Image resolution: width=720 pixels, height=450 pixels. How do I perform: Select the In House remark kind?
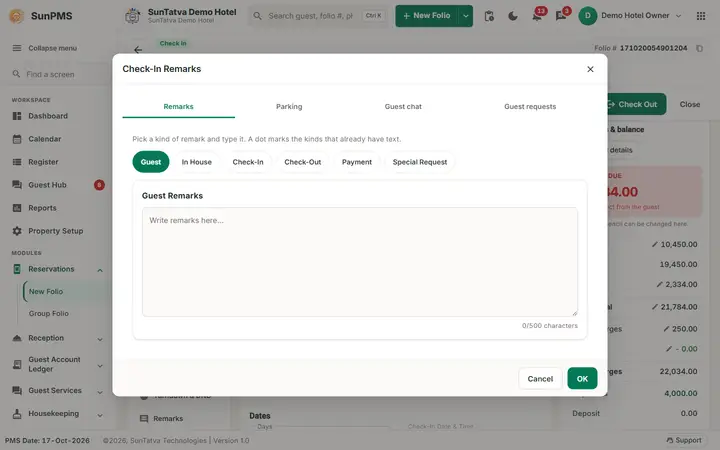coord(197,162)
